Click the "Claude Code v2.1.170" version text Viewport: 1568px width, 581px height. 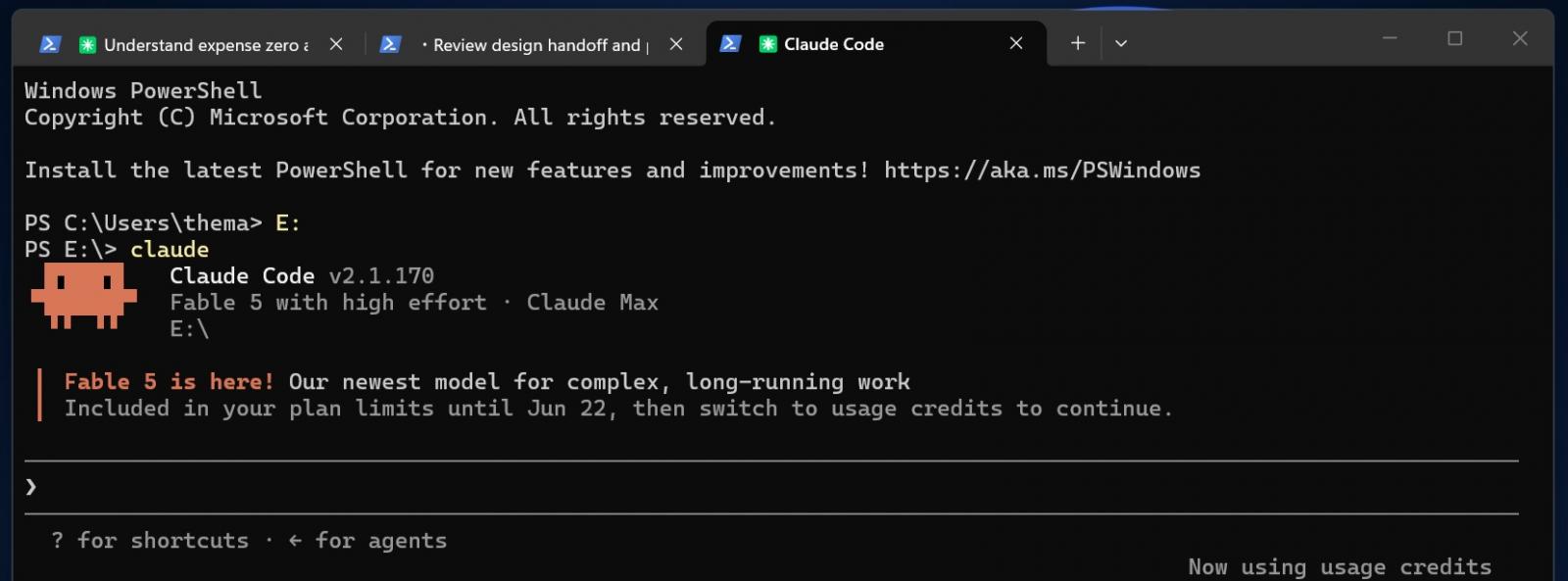pos(302,276)
